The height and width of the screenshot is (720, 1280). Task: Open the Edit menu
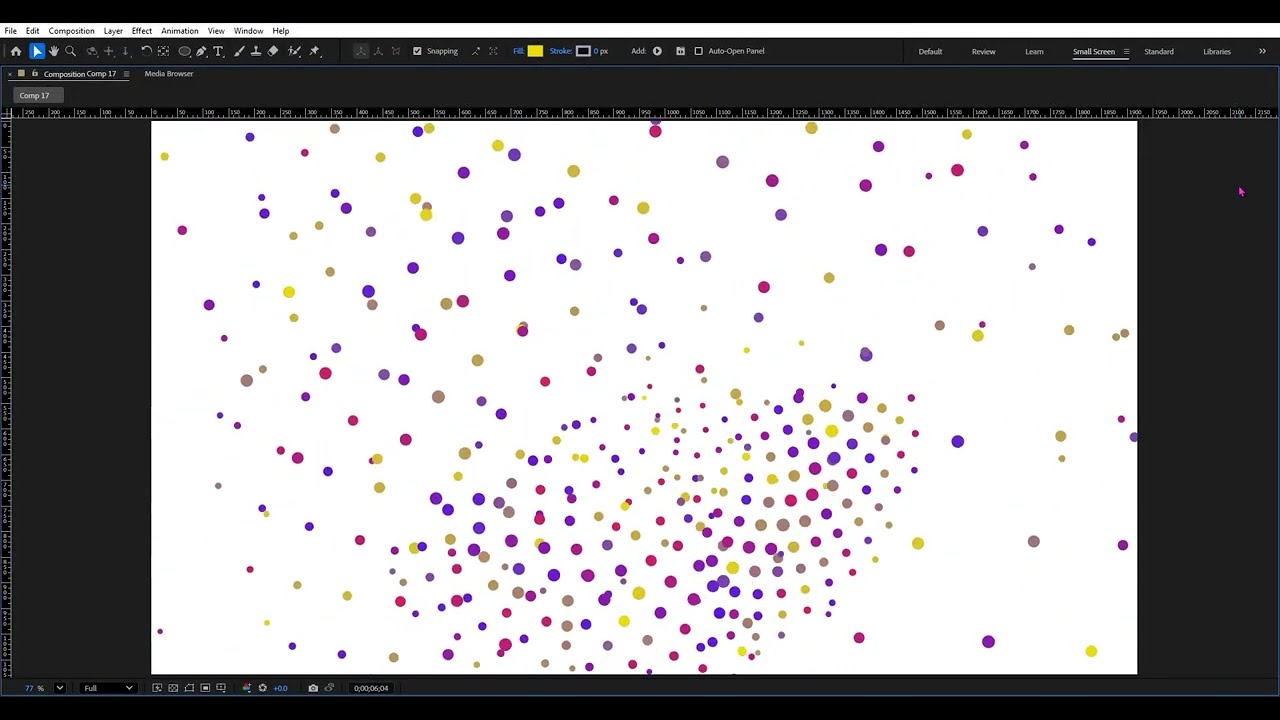[x=33, y=31]
